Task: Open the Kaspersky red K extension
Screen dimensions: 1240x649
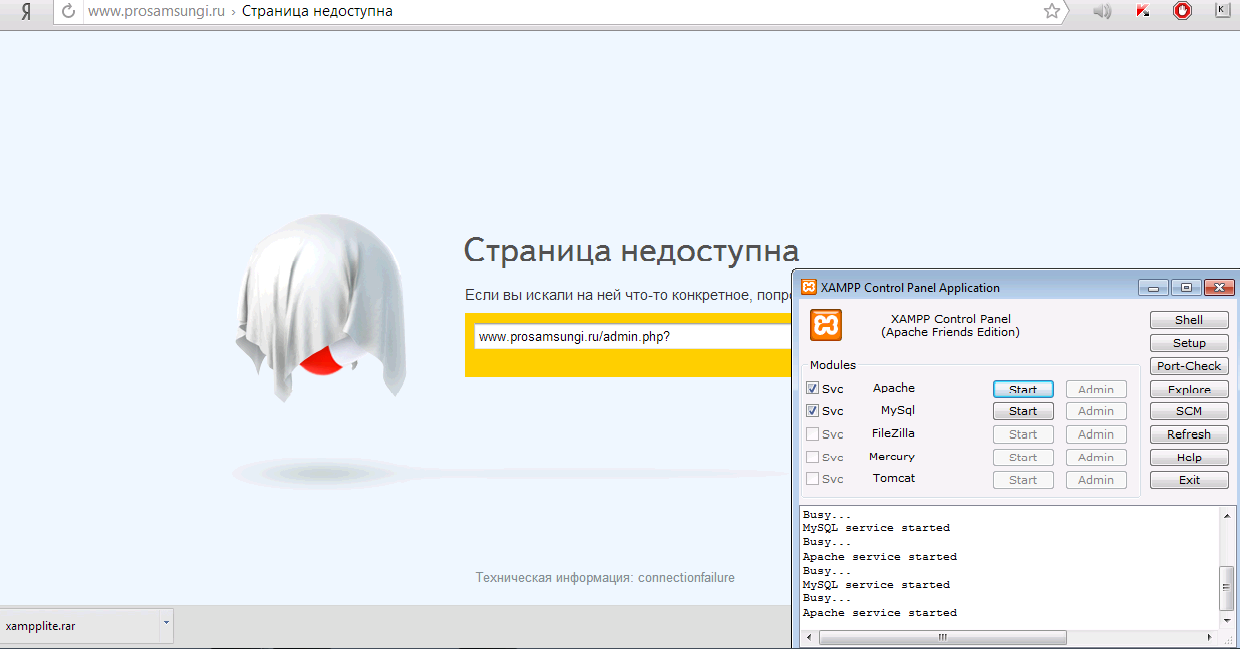Action: tap(1143, 12)
